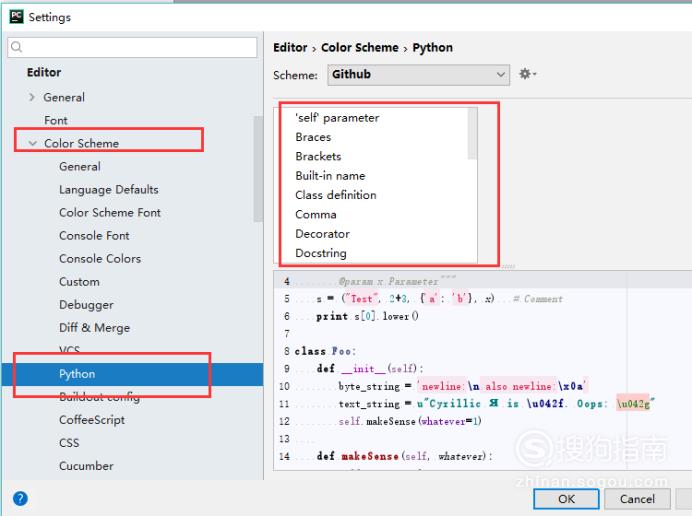Viewport: 692px width, 516px height.
Task: Select Braces in the element list
Action: coord(313,137)
